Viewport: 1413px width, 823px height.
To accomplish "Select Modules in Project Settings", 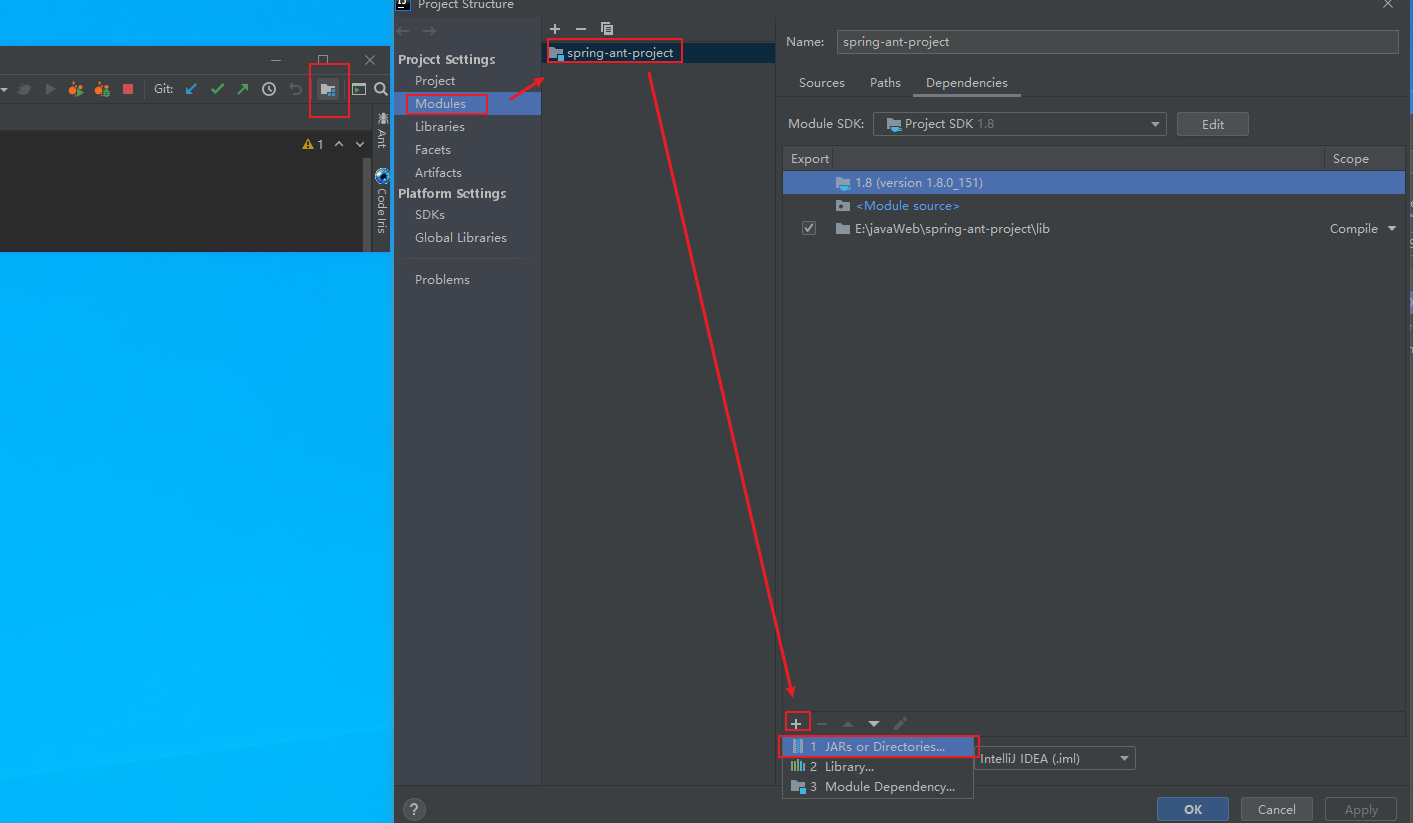I will tap(467, 103).
